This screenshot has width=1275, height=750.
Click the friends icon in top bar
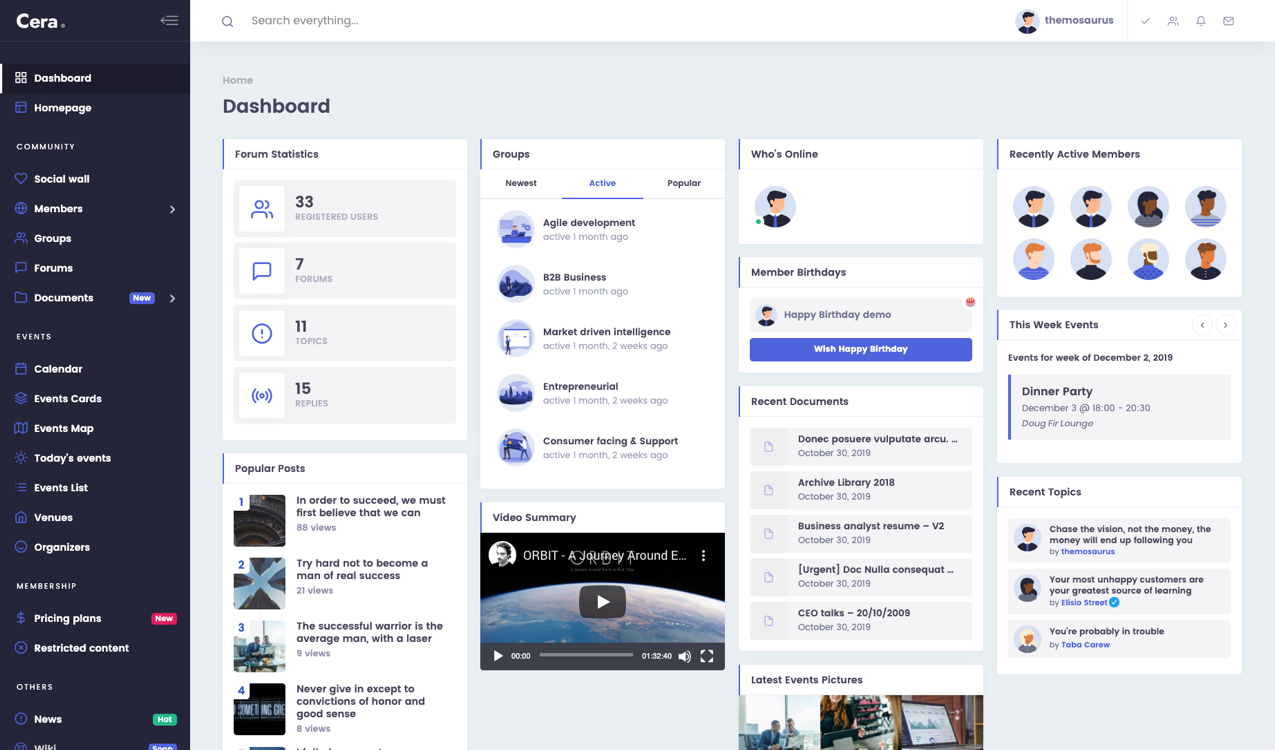tap(1173, 21)
